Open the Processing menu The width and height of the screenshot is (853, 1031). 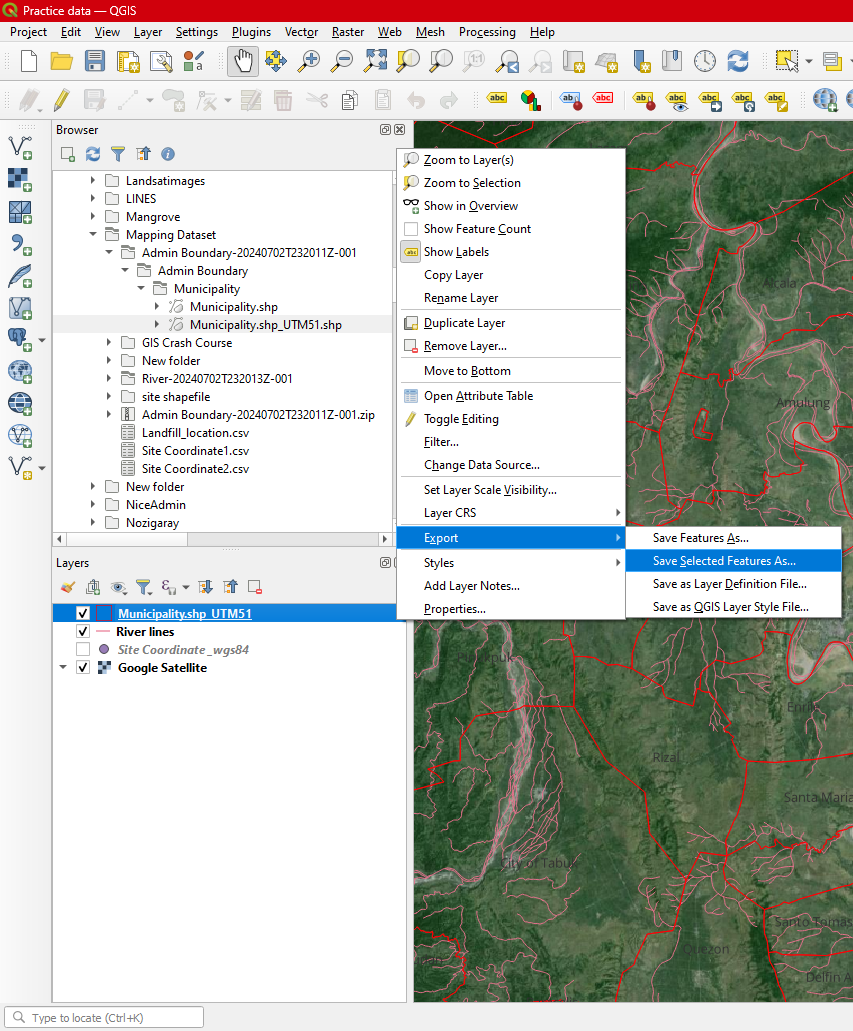[487, 32]
